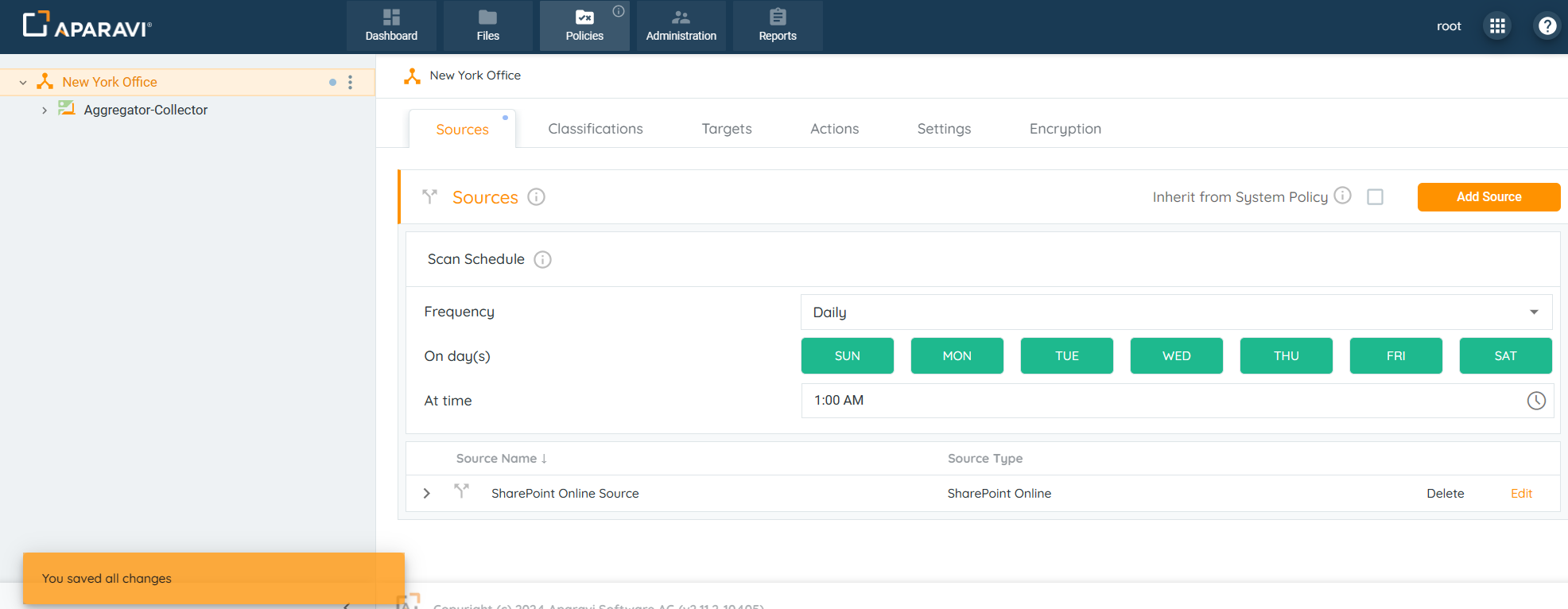
Task: Open the Frequency dropdown
Action: (x=1175, y=312)
